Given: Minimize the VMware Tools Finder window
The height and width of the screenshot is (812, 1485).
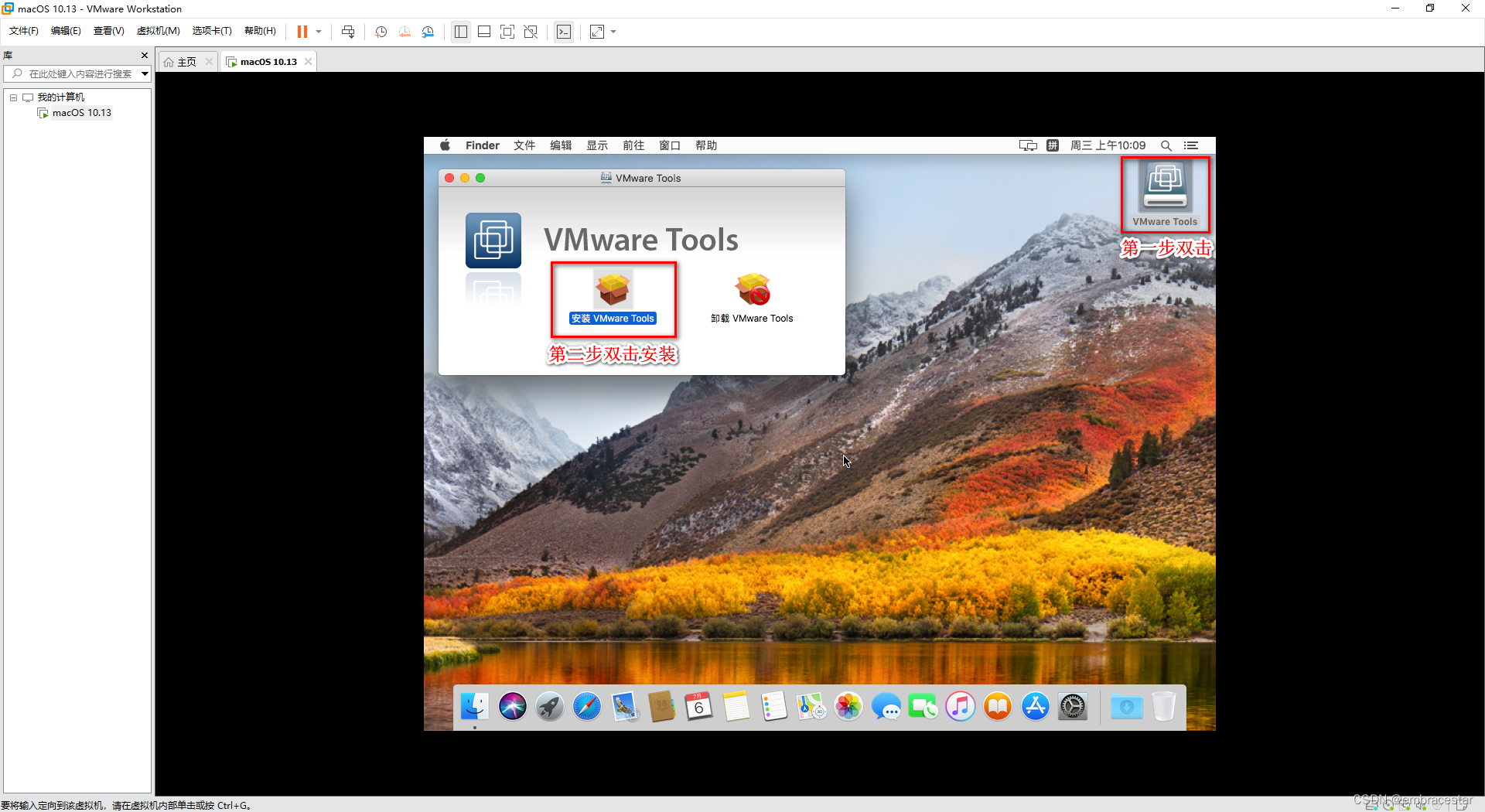Looking at the screenshot, I should (x=465, y=178).
